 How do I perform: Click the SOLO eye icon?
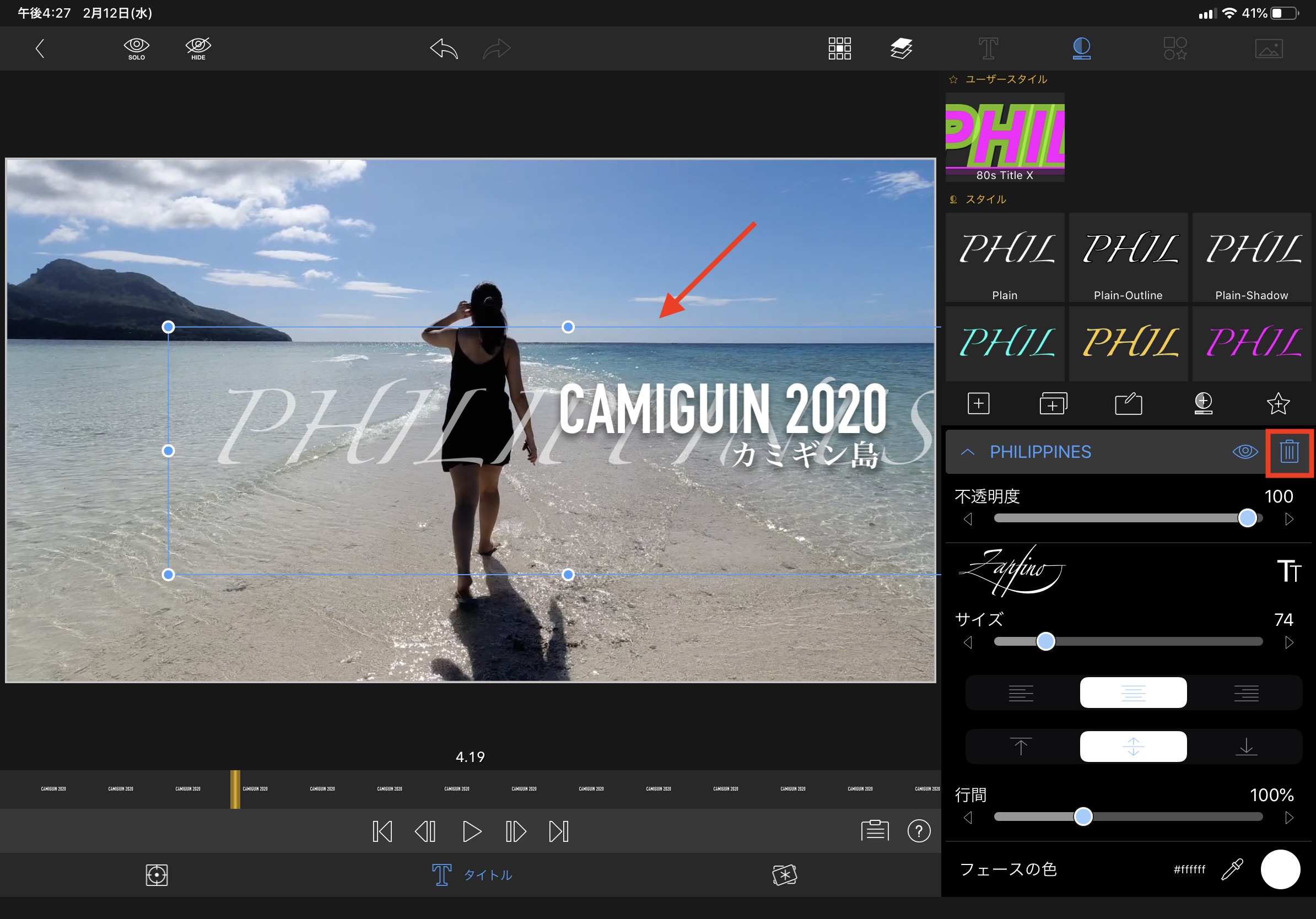(x=137, y=48)
